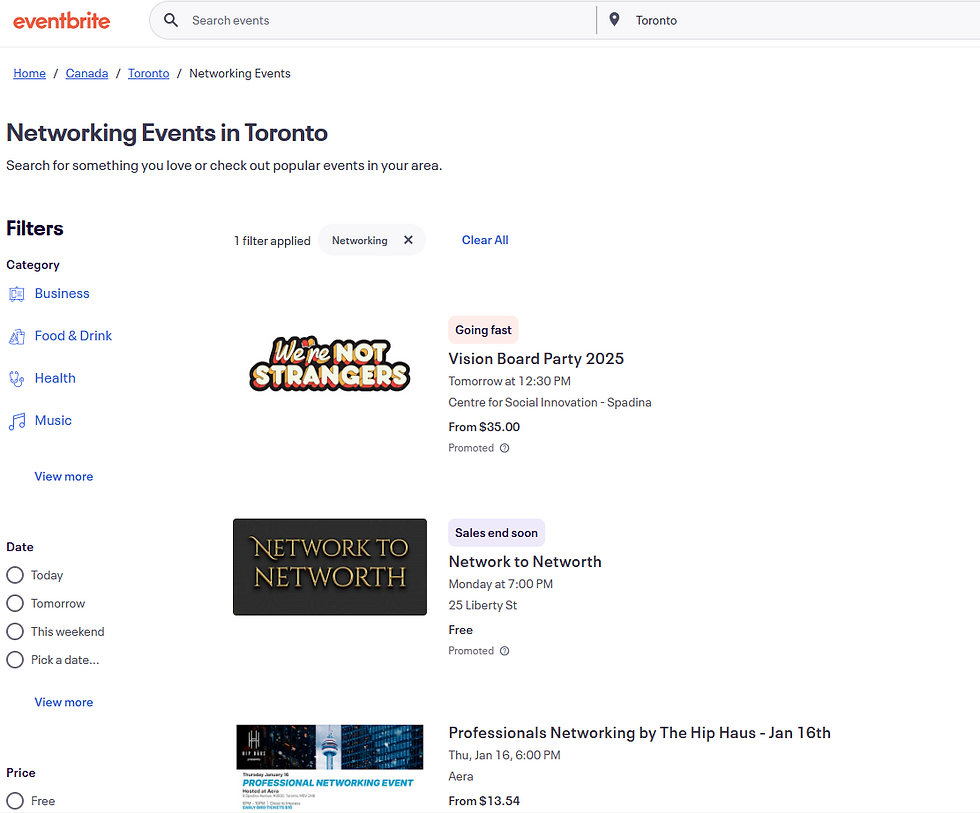Viewport: 980px width, 813px height.
Task: Select the Today date filter
Action: [x=15, y=575]
